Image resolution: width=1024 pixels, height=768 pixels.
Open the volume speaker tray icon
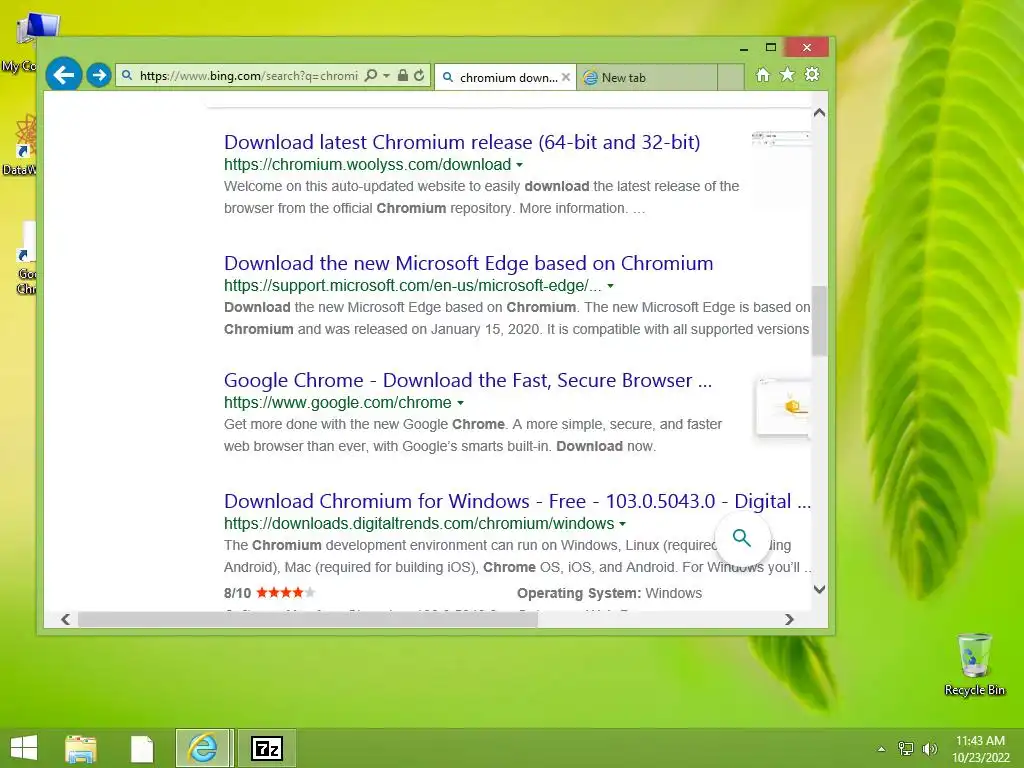tap(929, 748)
